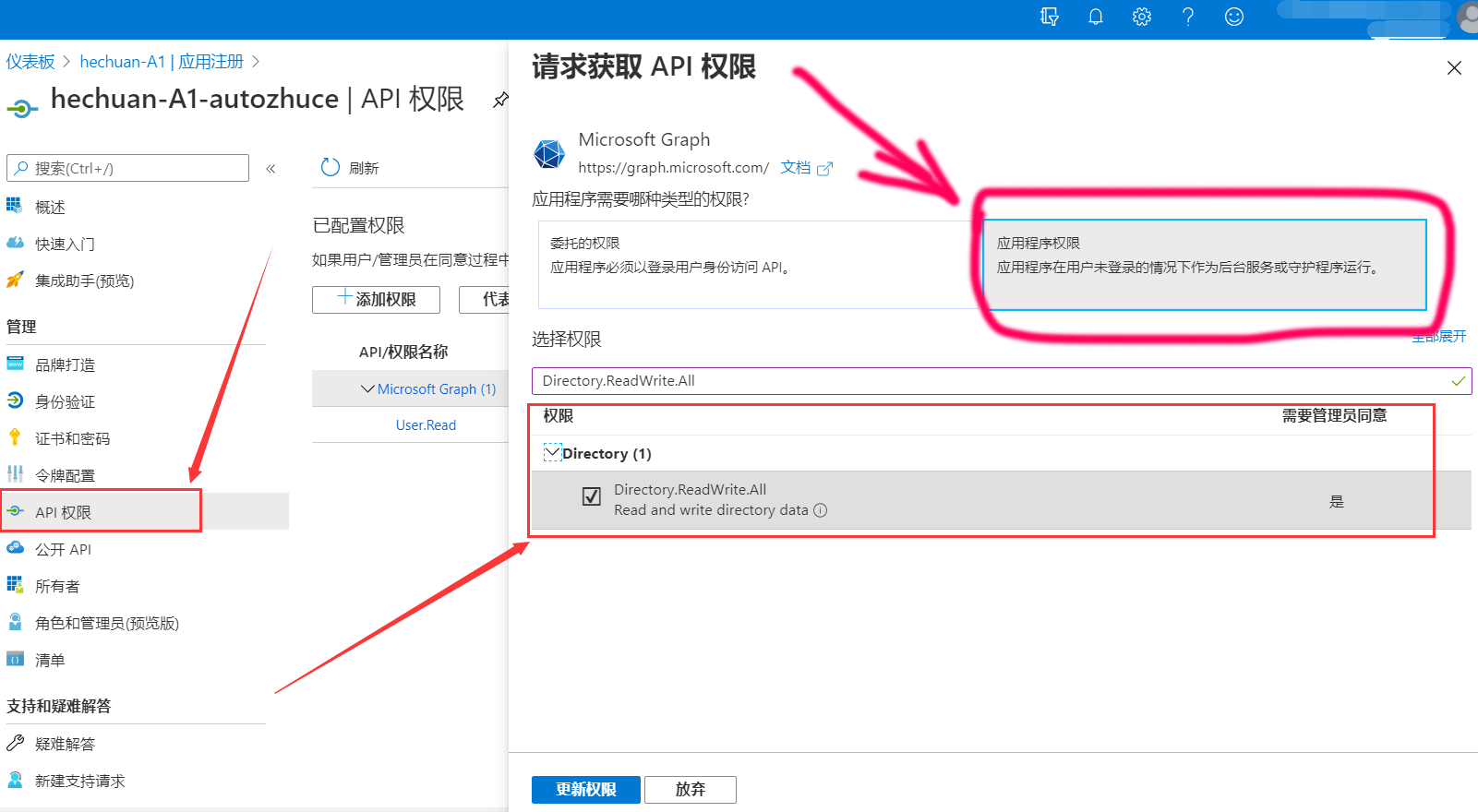Open the directory filter icon in top bar
The height and width of the screenshot is (812, 1478).
(x=1050, y=17)
